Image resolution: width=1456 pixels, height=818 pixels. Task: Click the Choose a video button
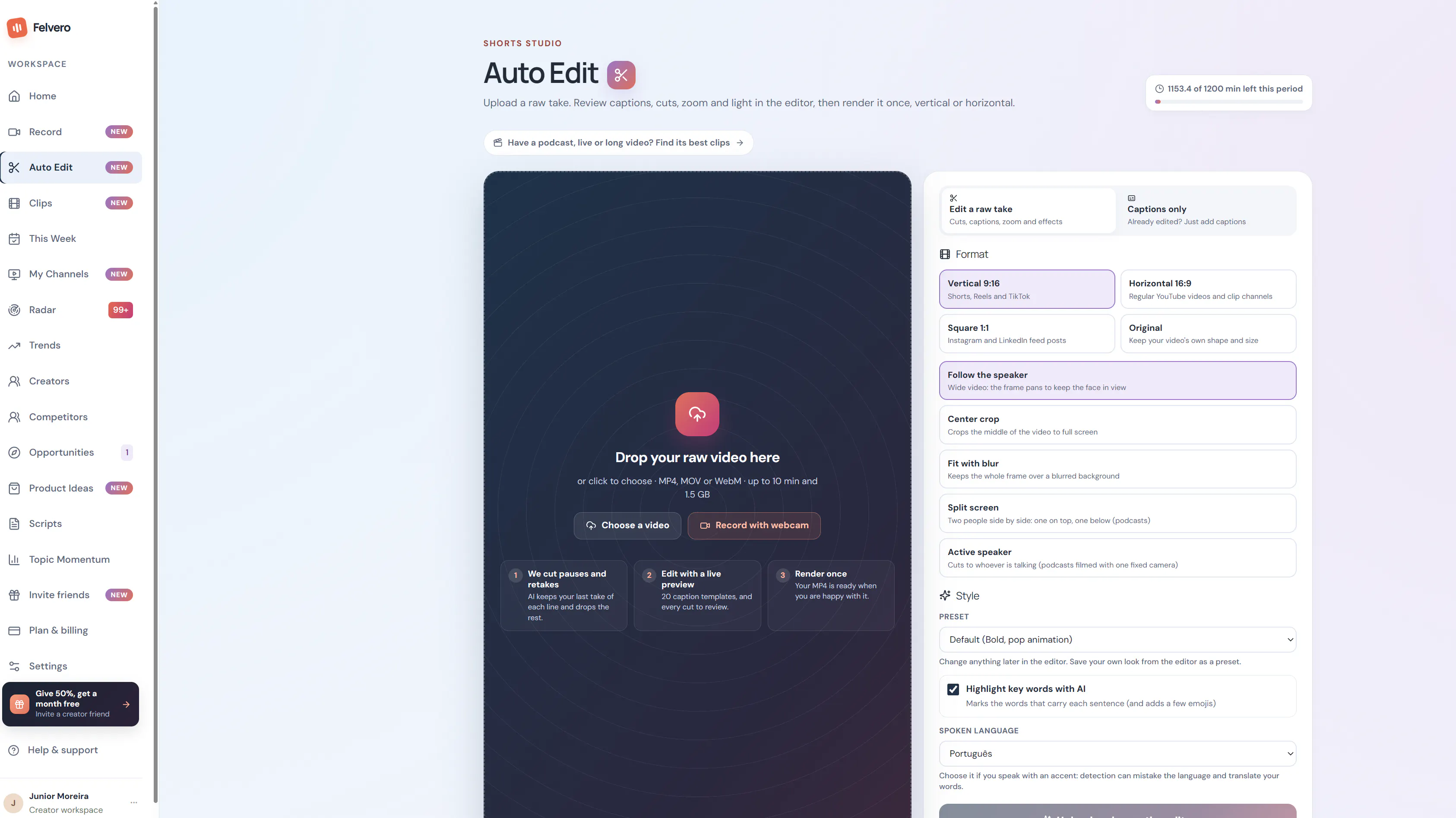627,525
